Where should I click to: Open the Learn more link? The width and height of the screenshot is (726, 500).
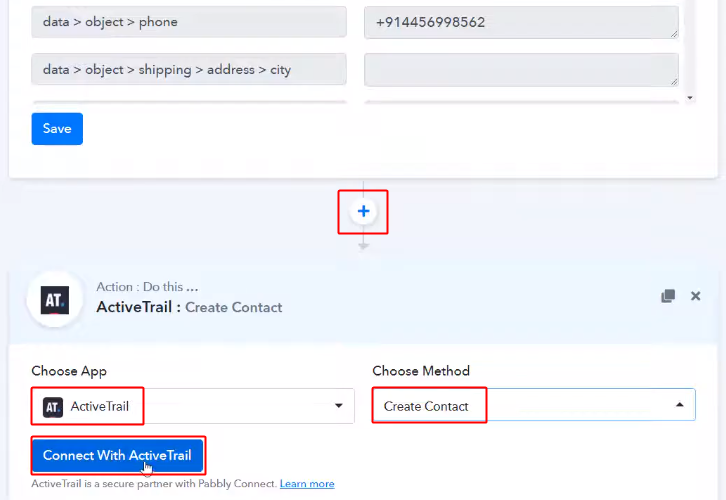(x=307, y=484)
